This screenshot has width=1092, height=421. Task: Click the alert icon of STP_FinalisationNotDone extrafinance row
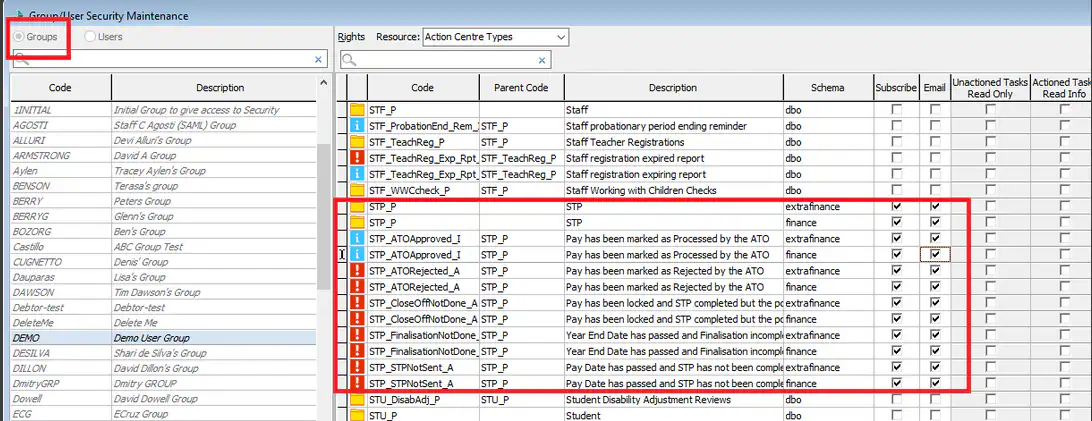(357, 335)
